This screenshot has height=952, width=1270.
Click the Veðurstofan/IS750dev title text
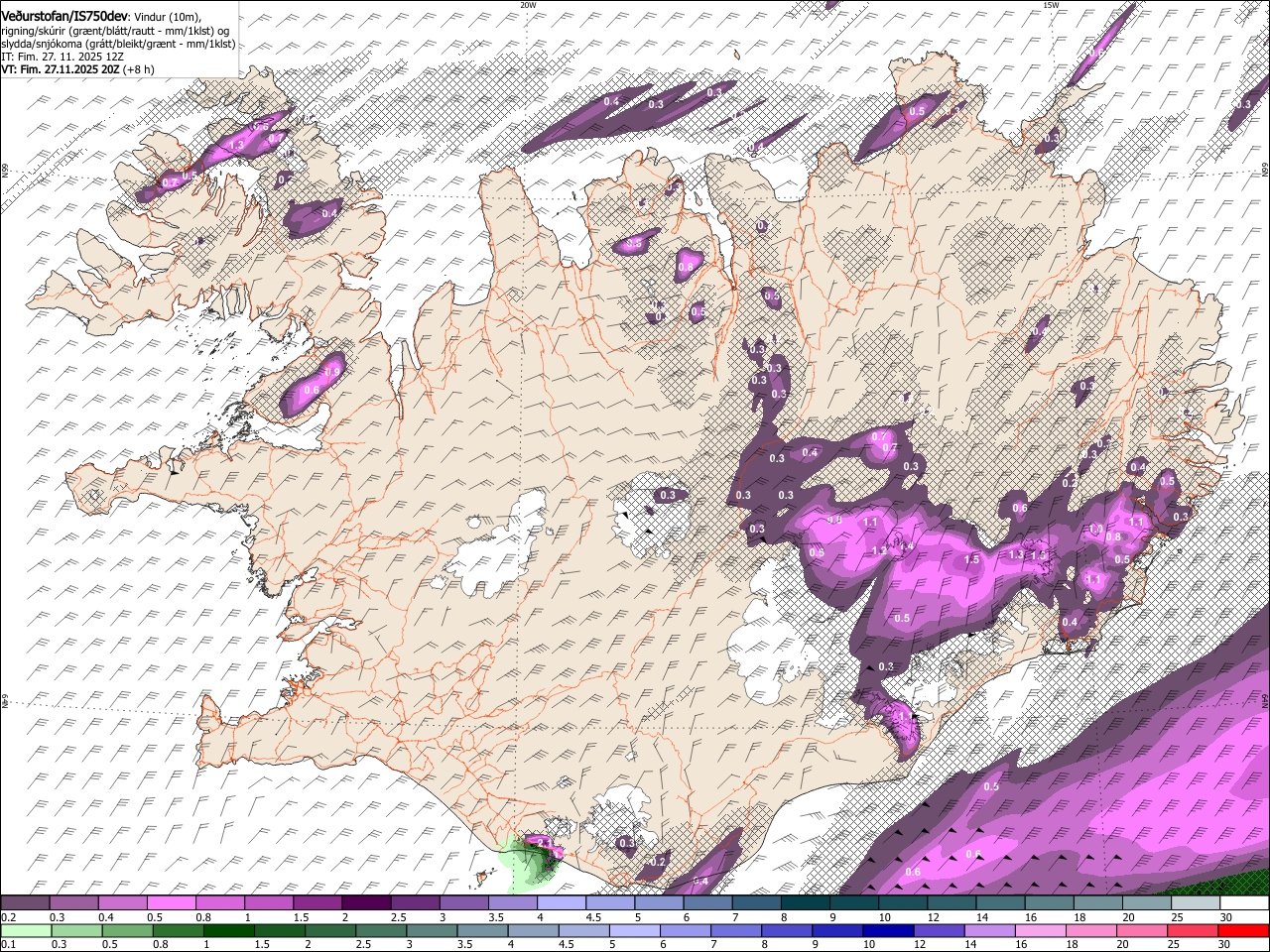[63, 16]
